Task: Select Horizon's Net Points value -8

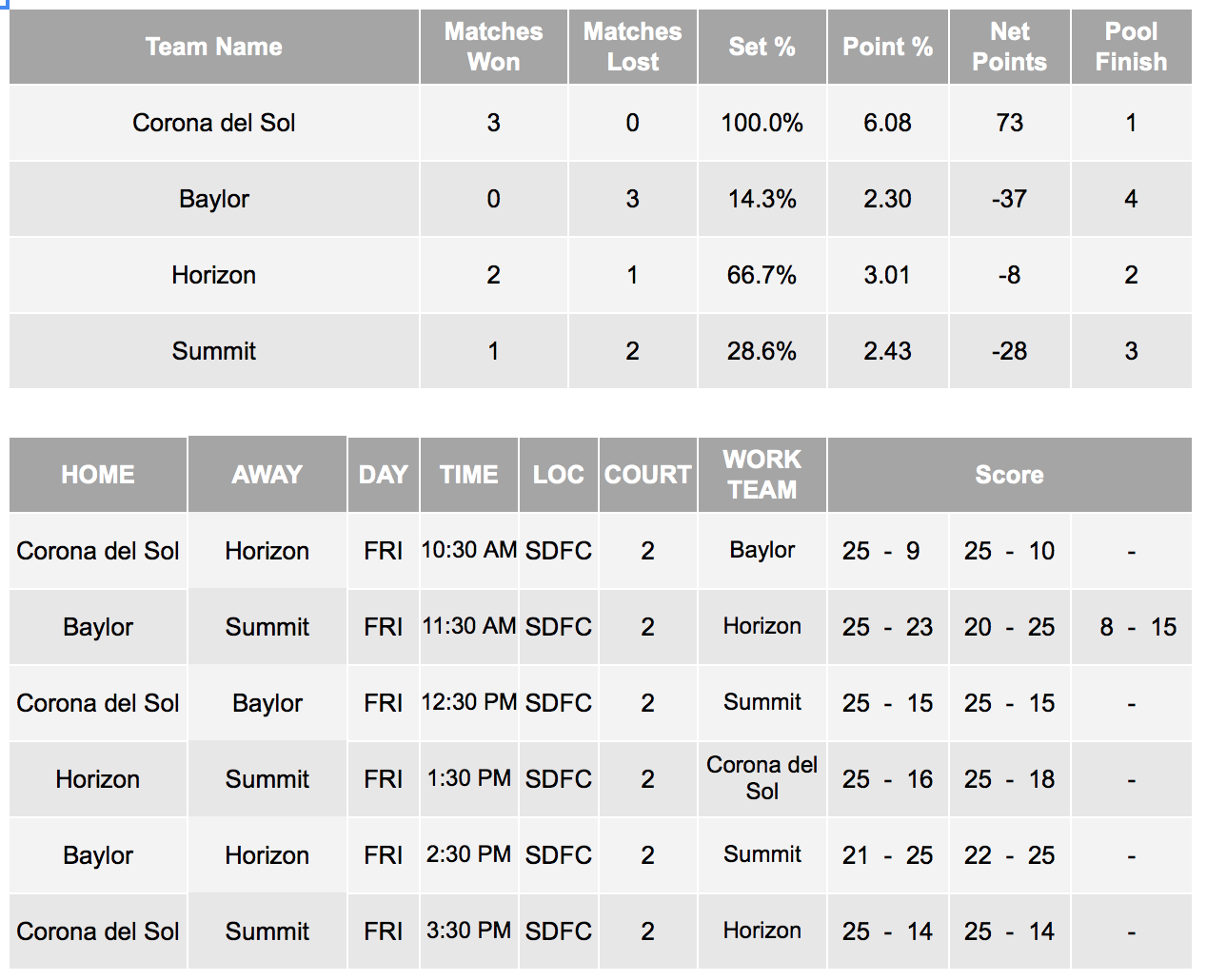Action: 1009,275
